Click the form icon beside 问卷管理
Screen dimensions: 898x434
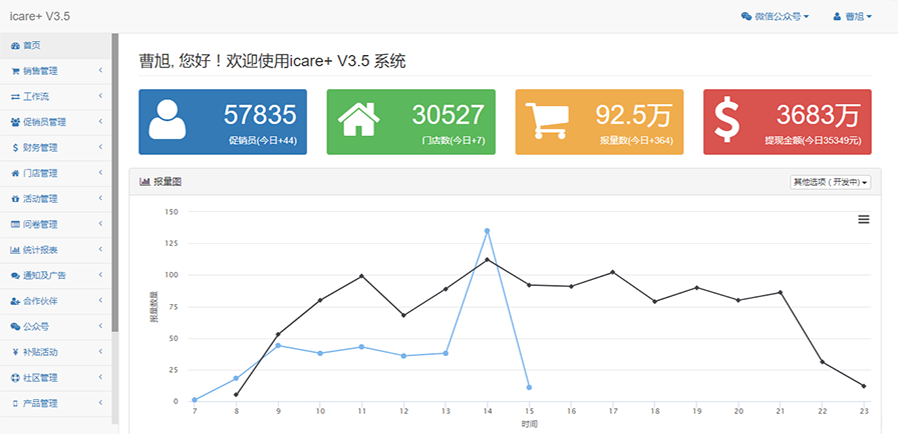coord(15,224)
